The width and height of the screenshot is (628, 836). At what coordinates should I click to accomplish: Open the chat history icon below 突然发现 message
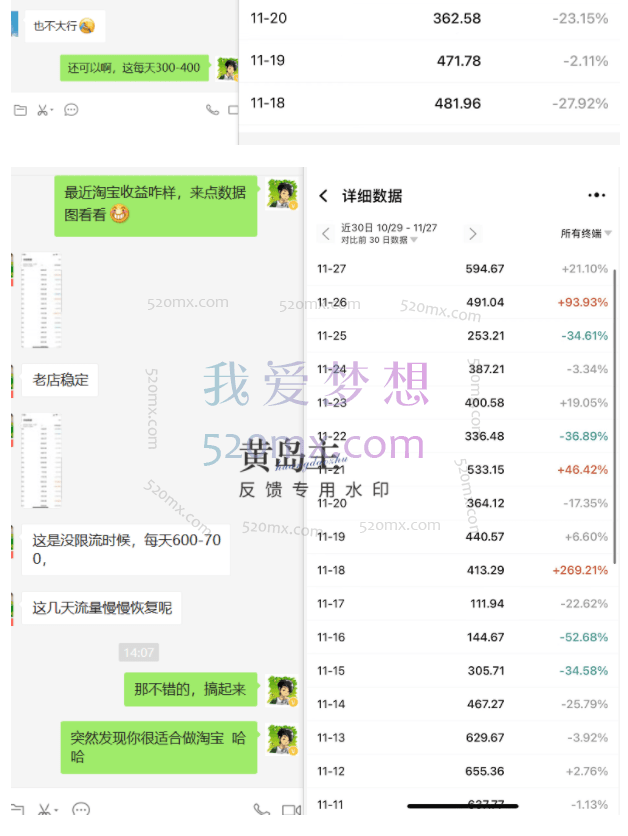(81, 809)
